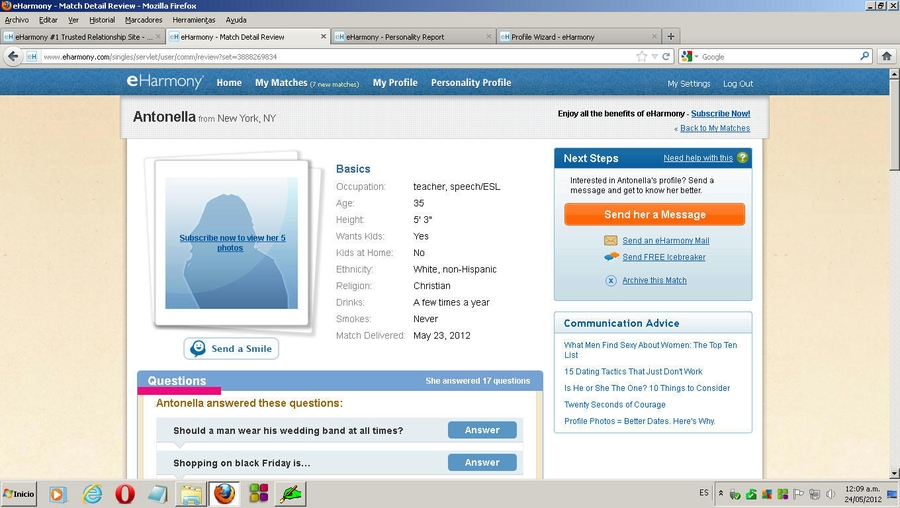Open 15 Dating Tactics That Just Don't Work
The height and width of the screenshot is (508, 900).
(633, 371)
